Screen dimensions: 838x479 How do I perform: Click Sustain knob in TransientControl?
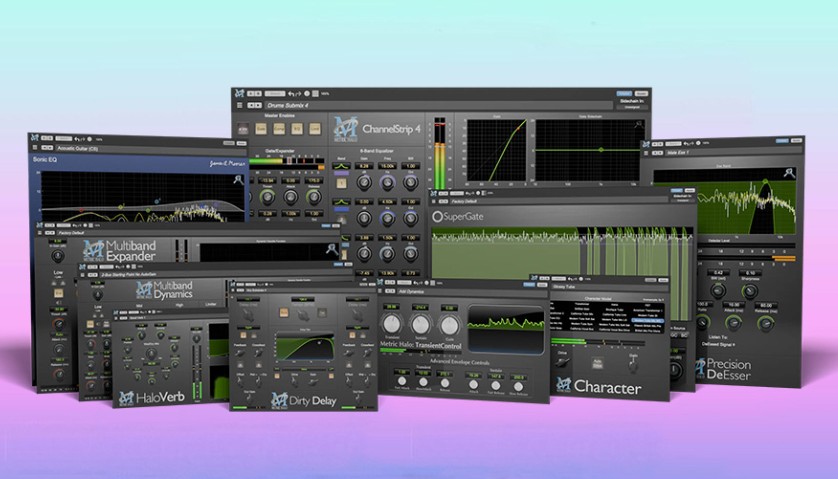click(420, 325)
